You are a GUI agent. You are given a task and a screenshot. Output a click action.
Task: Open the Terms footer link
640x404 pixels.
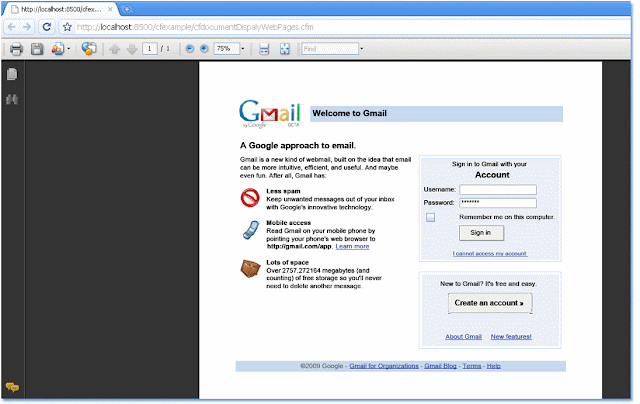tap(471, 366)
